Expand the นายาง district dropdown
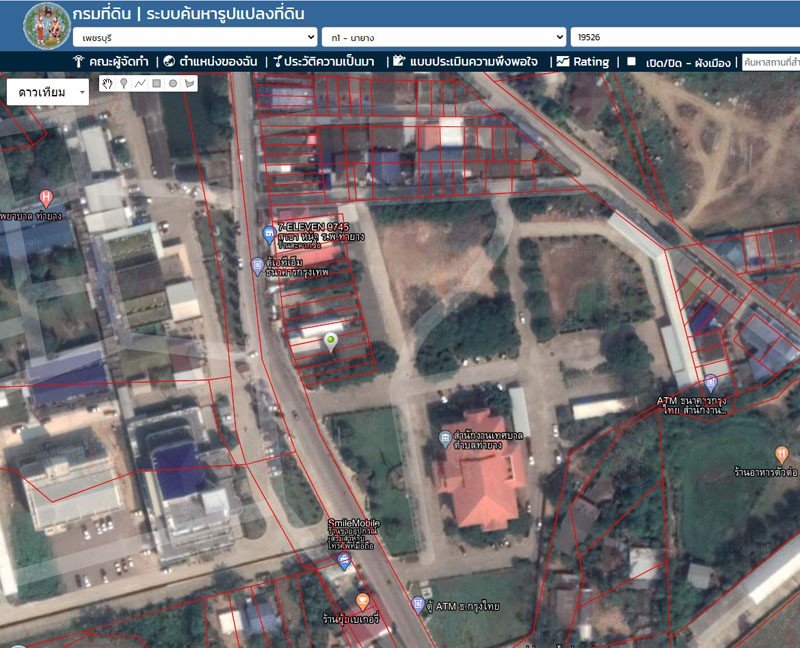The width and height of the screenshot is (800, 648). 444,38
